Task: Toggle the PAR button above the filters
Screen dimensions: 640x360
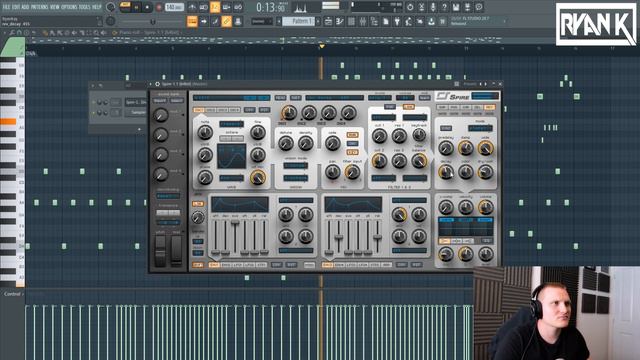Action: pyautogui.click(x=389, y=107)
